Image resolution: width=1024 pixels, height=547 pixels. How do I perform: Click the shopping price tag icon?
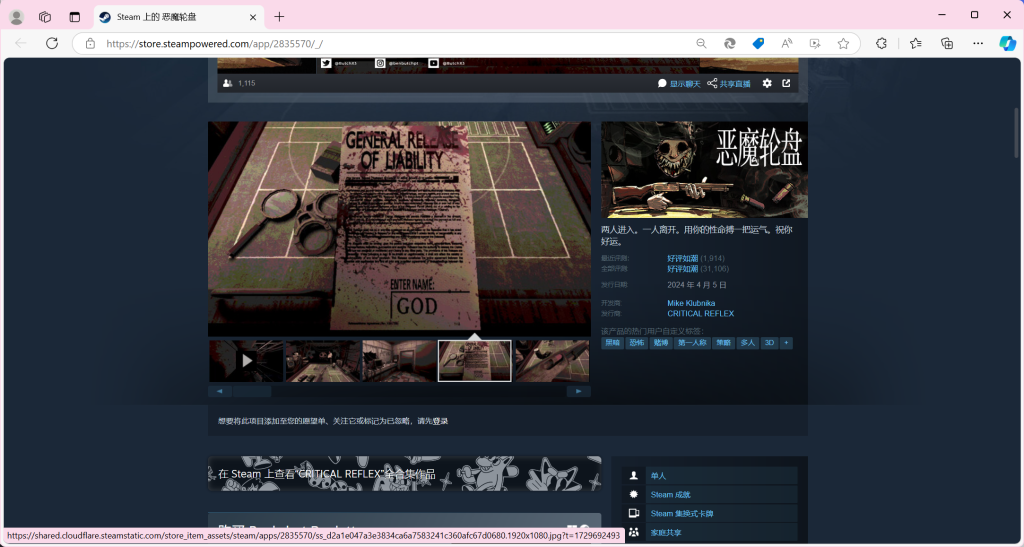click(x=758, y=44)
